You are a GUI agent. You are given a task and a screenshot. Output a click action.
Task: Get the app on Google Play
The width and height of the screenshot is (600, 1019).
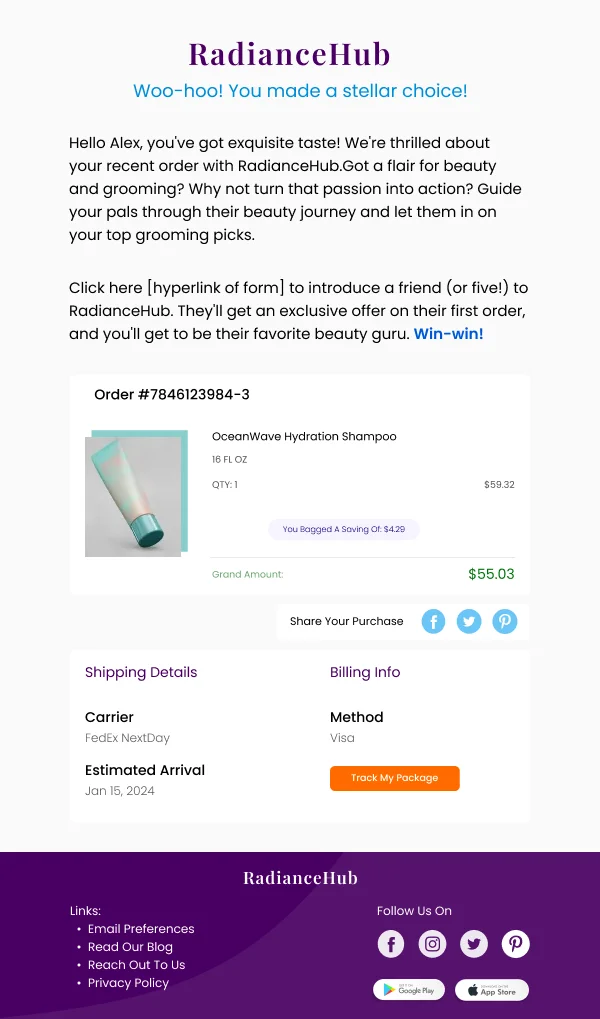coord(409,990)
